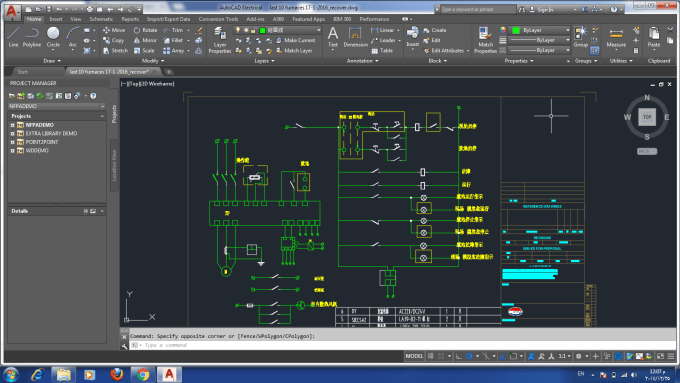This screenshot has width=680, height=383.
Task: Expand the WDDEMO project node
Action: click(13, 151)
